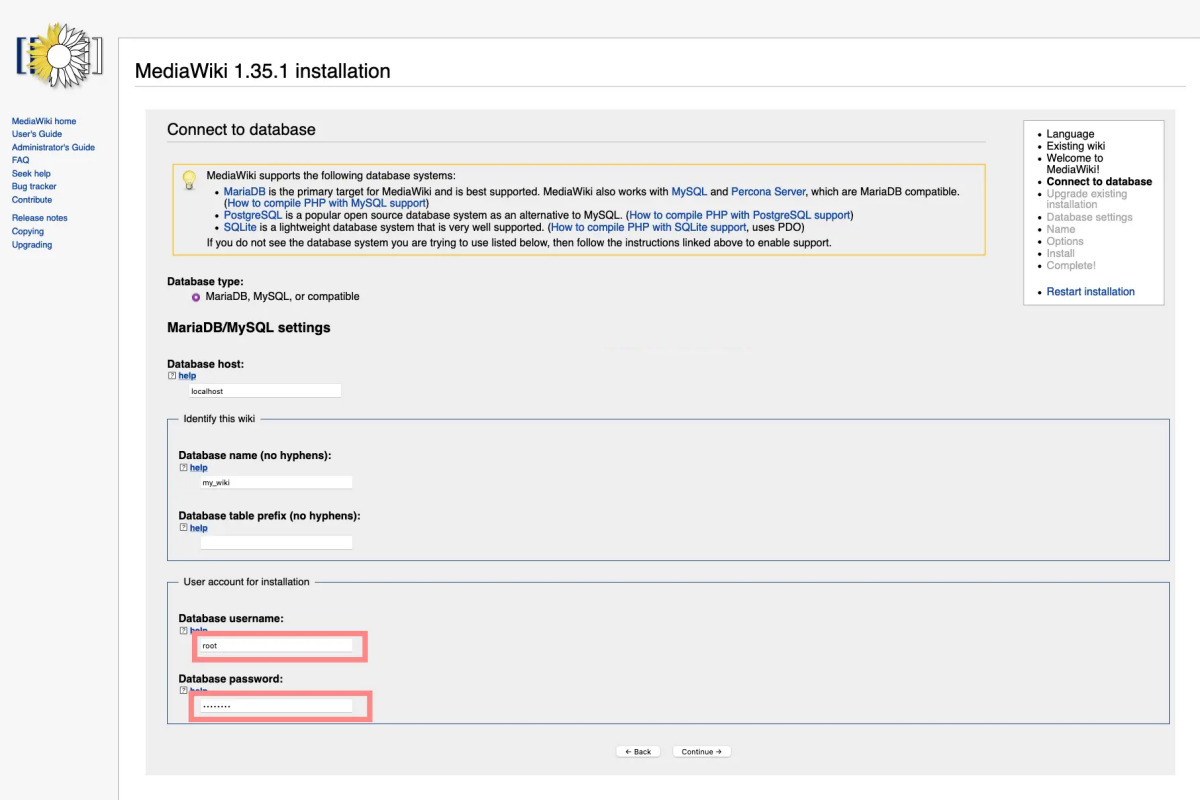
Task: Select MariaDB, MySQL, or compatible radio button
Action: pyautogui.click(x=196, y=297)
